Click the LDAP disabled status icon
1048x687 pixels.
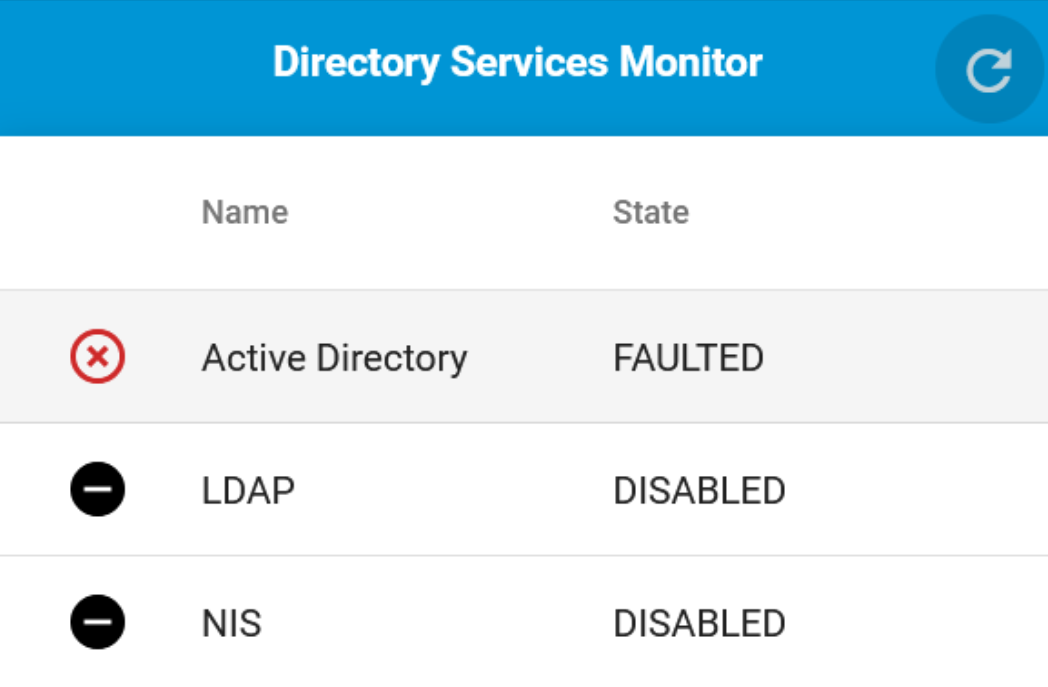click(98, 489)
